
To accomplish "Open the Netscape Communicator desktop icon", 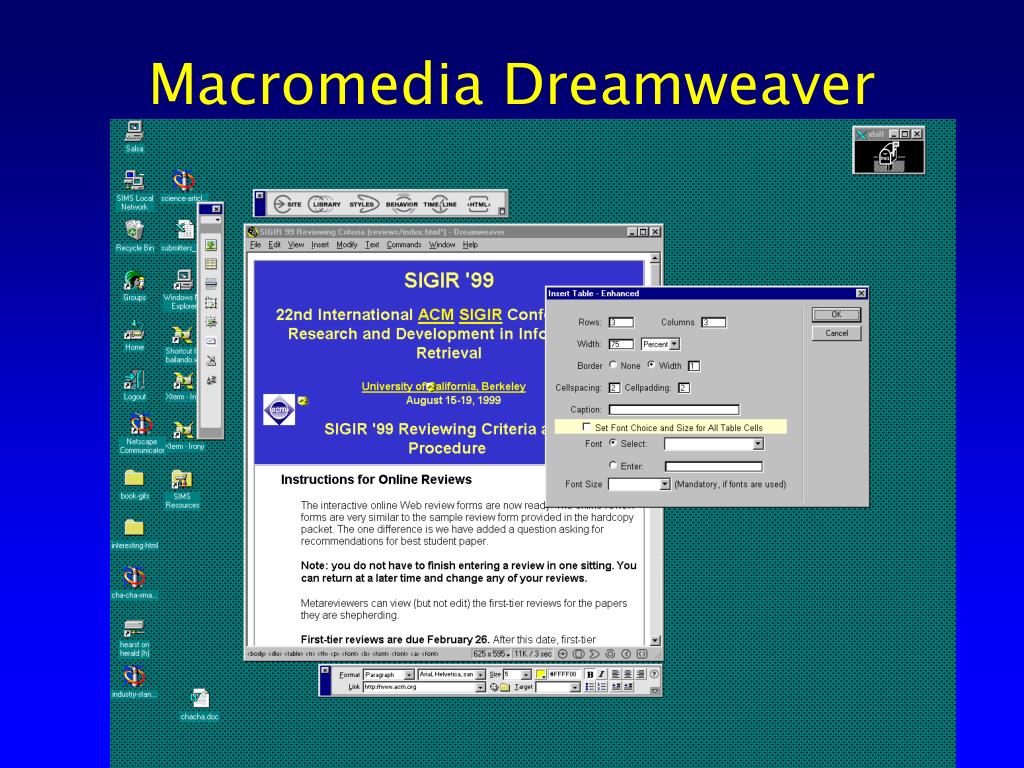I will [141, 434].
